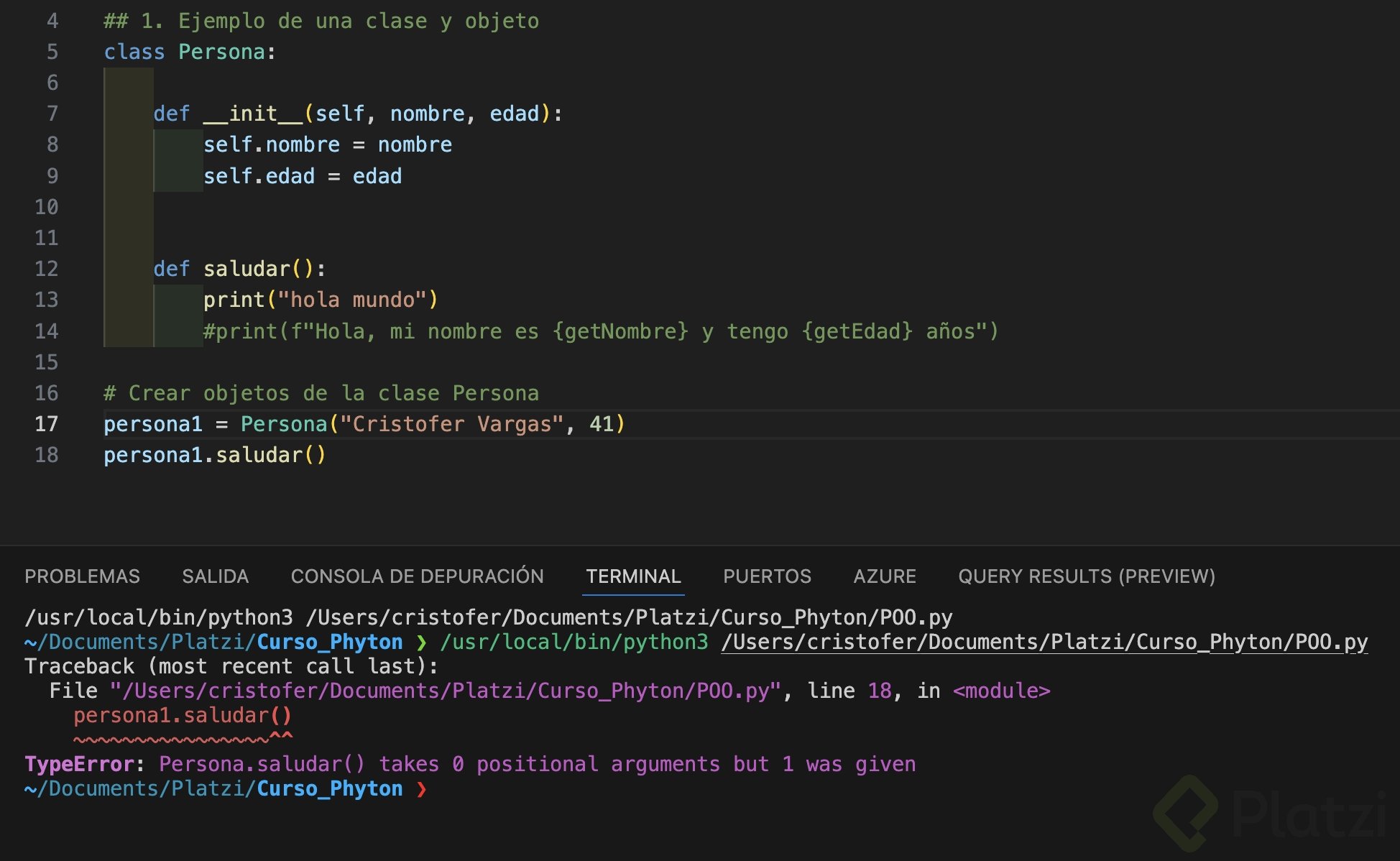Click the __init__ method definition

pos(253,114)
